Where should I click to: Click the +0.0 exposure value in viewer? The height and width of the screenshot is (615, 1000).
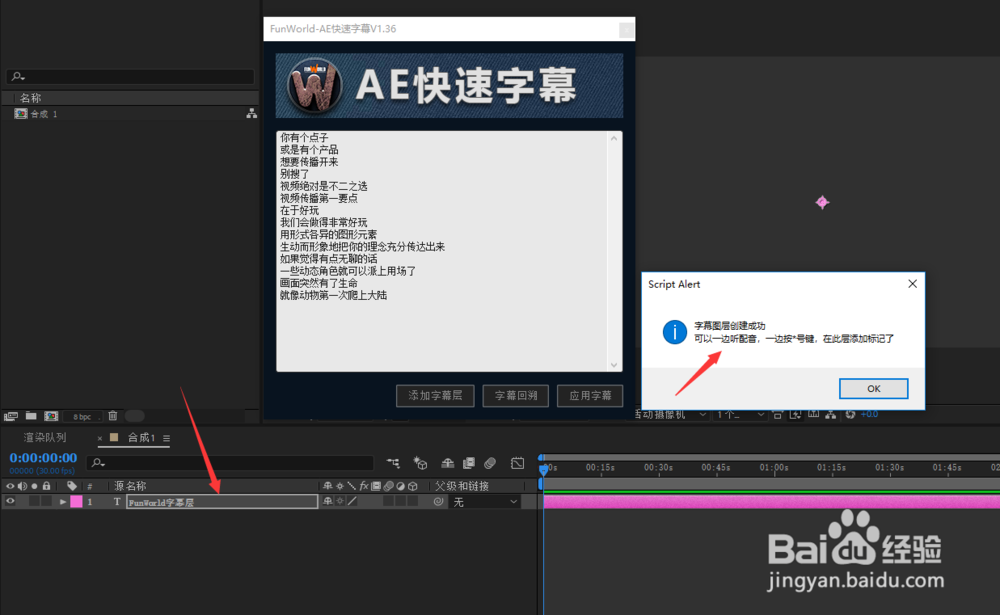coord(869,415)
